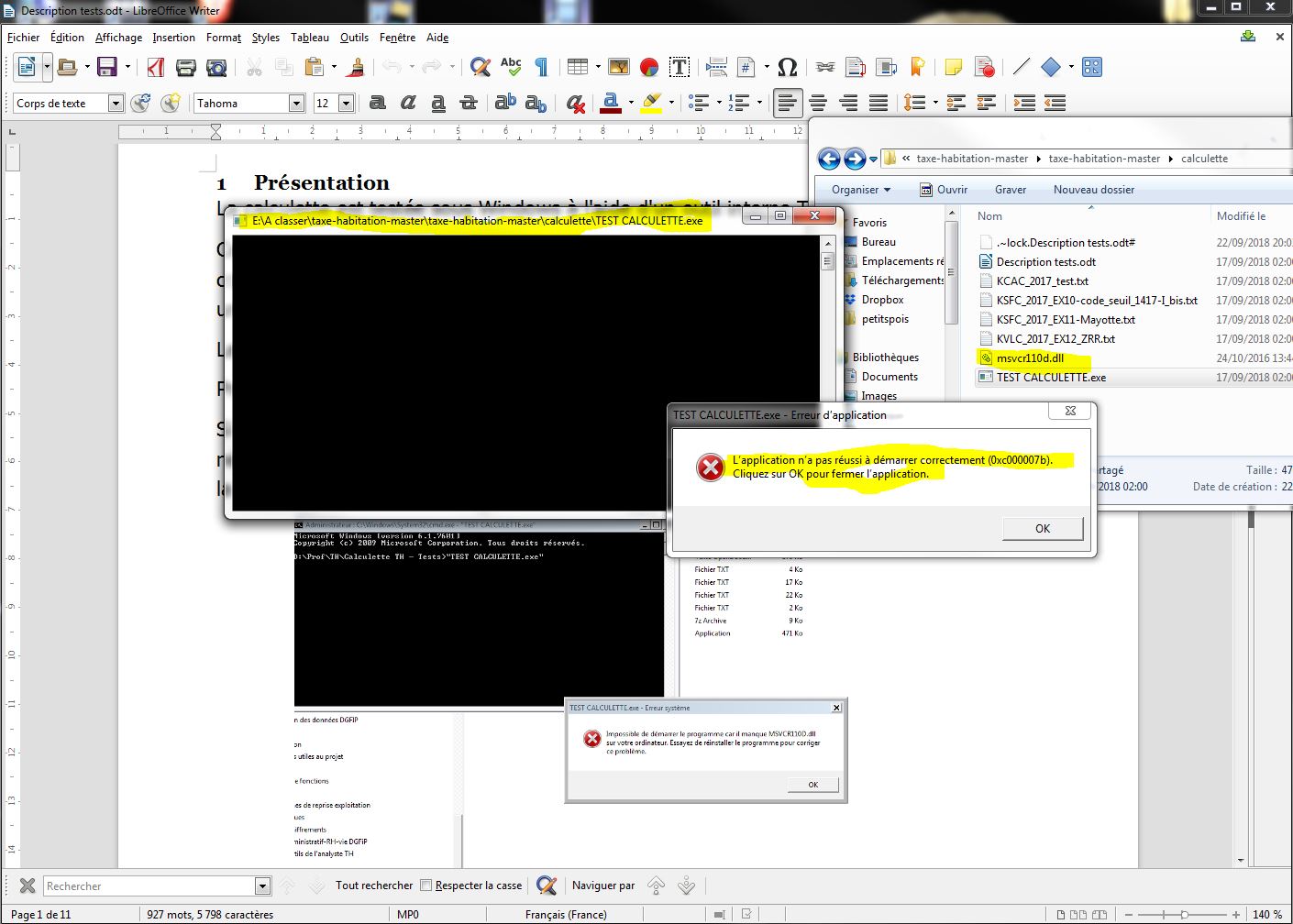Click the yellow highlighting color button
The width and height of the screenshot is (1293, 924).
(x=651, y=104)
